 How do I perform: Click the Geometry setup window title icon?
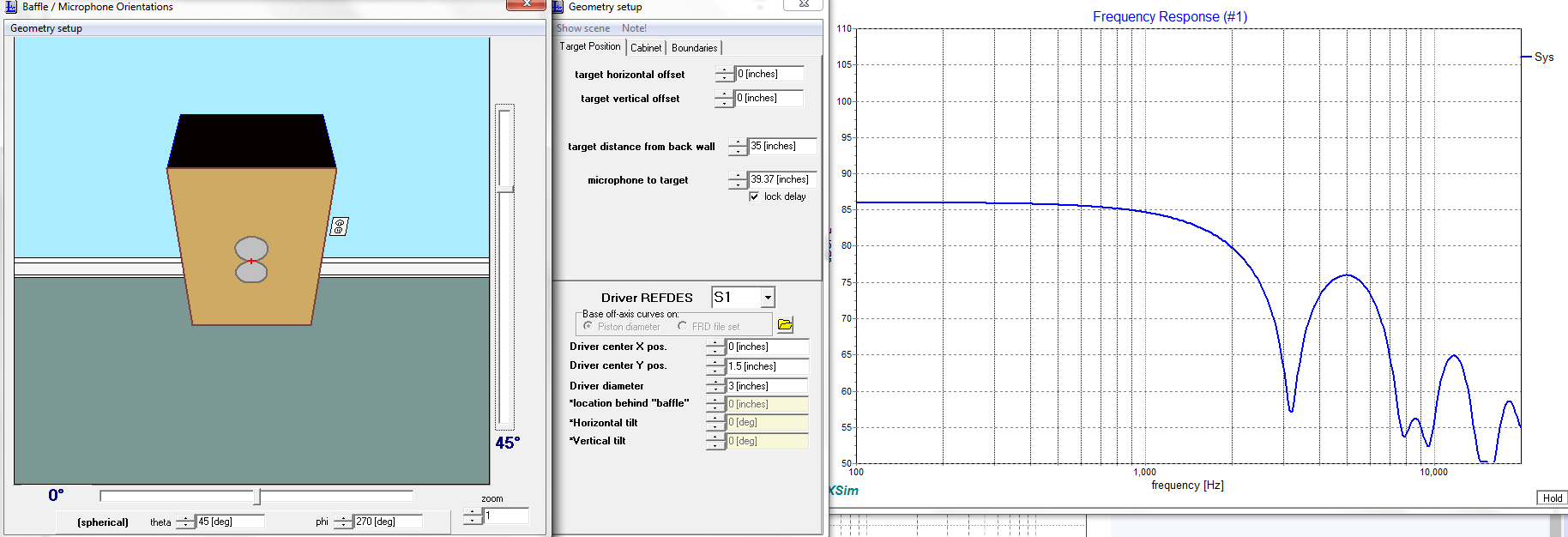(x=558, y=7)
